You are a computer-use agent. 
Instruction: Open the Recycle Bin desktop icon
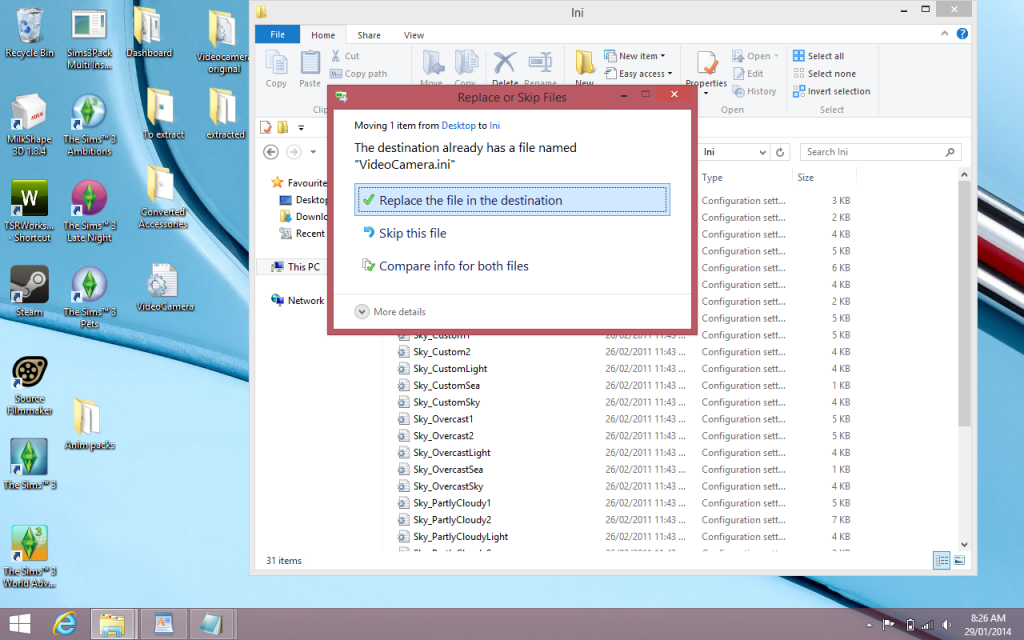[29, 33]
